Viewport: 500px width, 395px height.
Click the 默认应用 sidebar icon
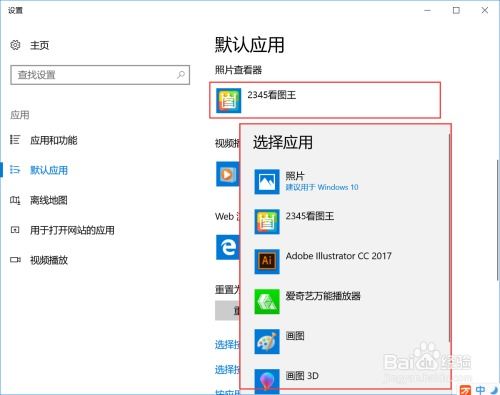15,170
